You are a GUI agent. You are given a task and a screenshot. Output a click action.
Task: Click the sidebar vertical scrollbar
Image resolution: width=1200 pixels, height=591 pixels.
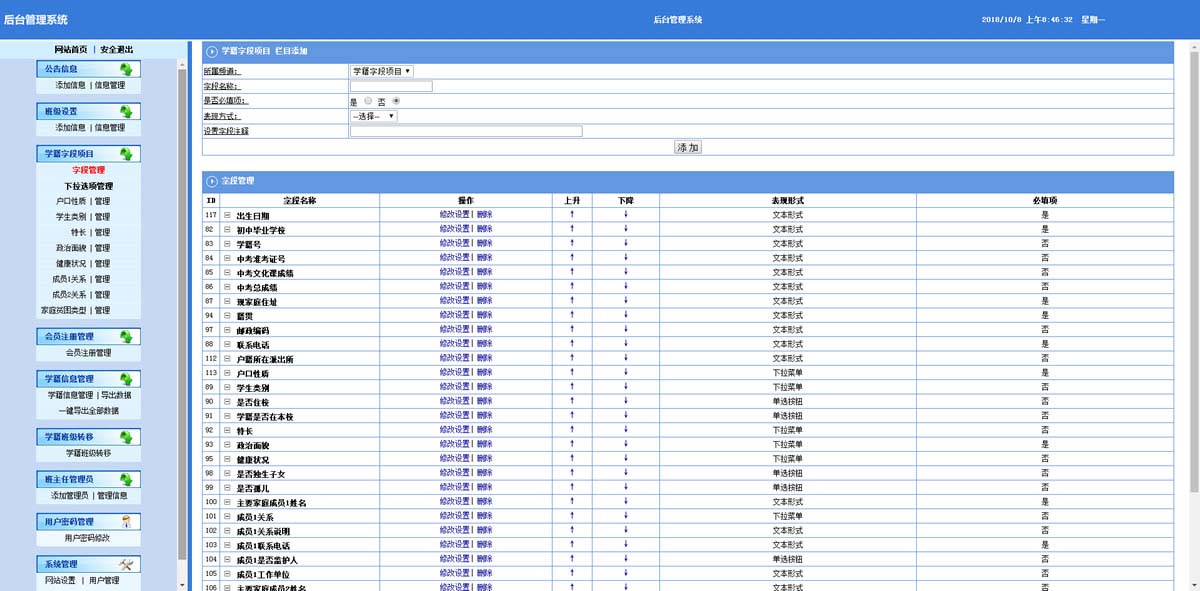tap(181, 300)
